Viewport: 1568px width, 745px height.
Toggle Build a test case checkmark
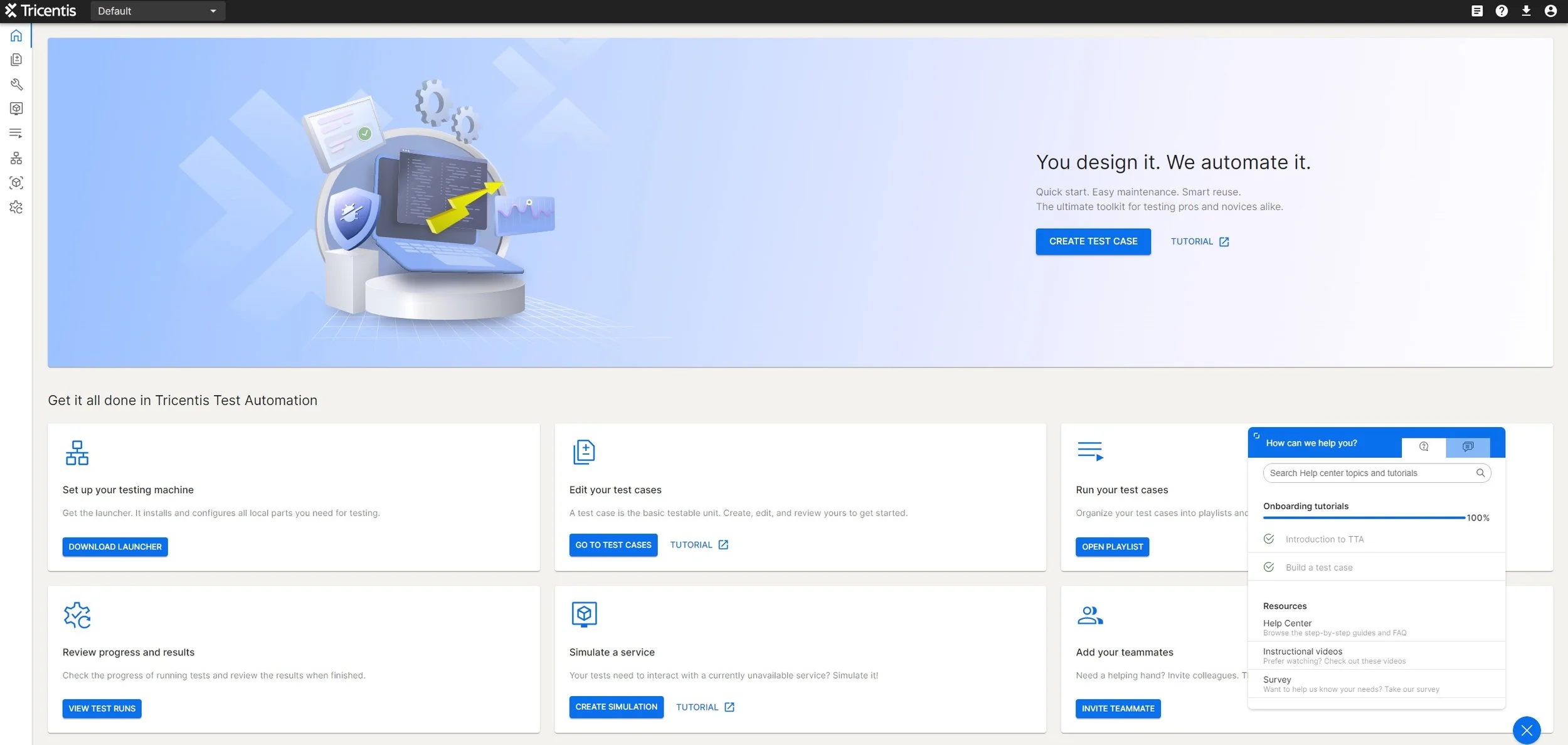[x=1268, y=567]
